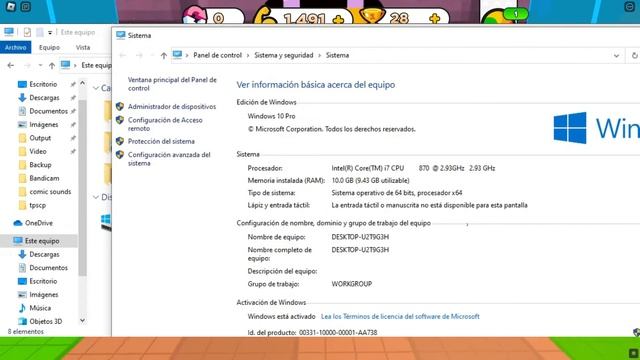Select Música under Este equipo
The image size is (640, 360).
[x=40, y=308]
